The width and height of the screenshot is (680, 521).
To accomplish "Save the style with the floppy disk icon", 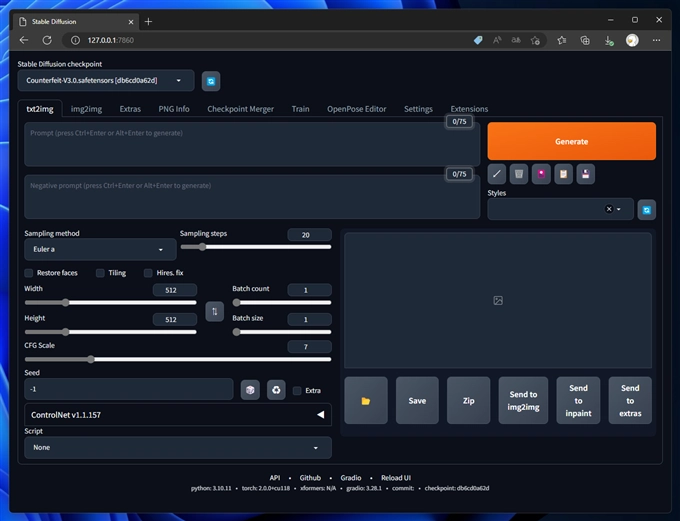I will (x=585, y=174).
